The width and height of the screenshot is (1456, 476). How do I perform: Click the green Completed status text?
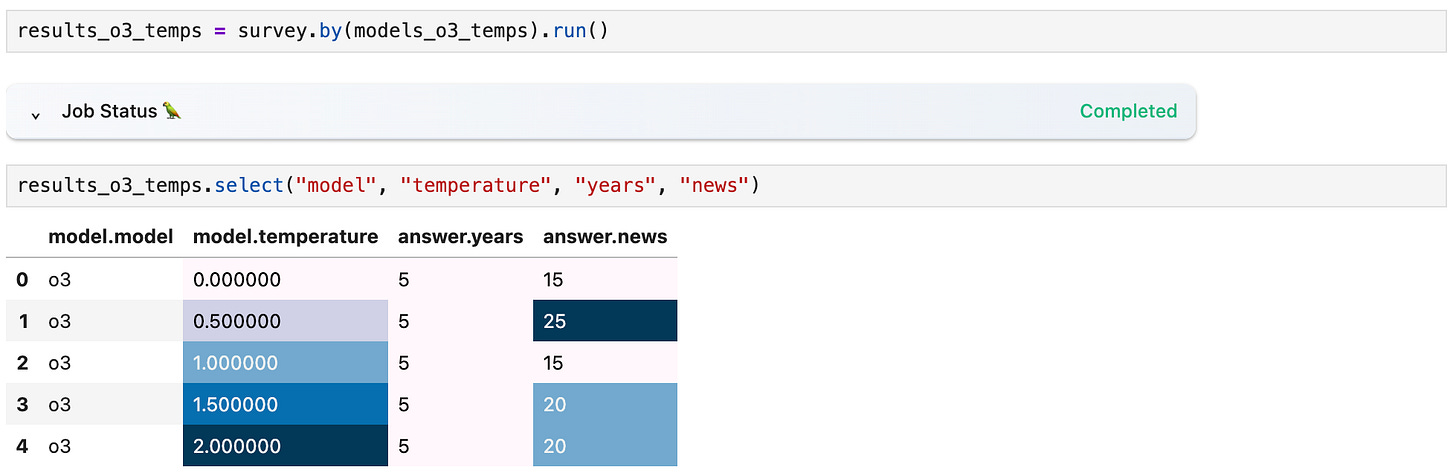pyautogui.click(x=1128, y=111)
